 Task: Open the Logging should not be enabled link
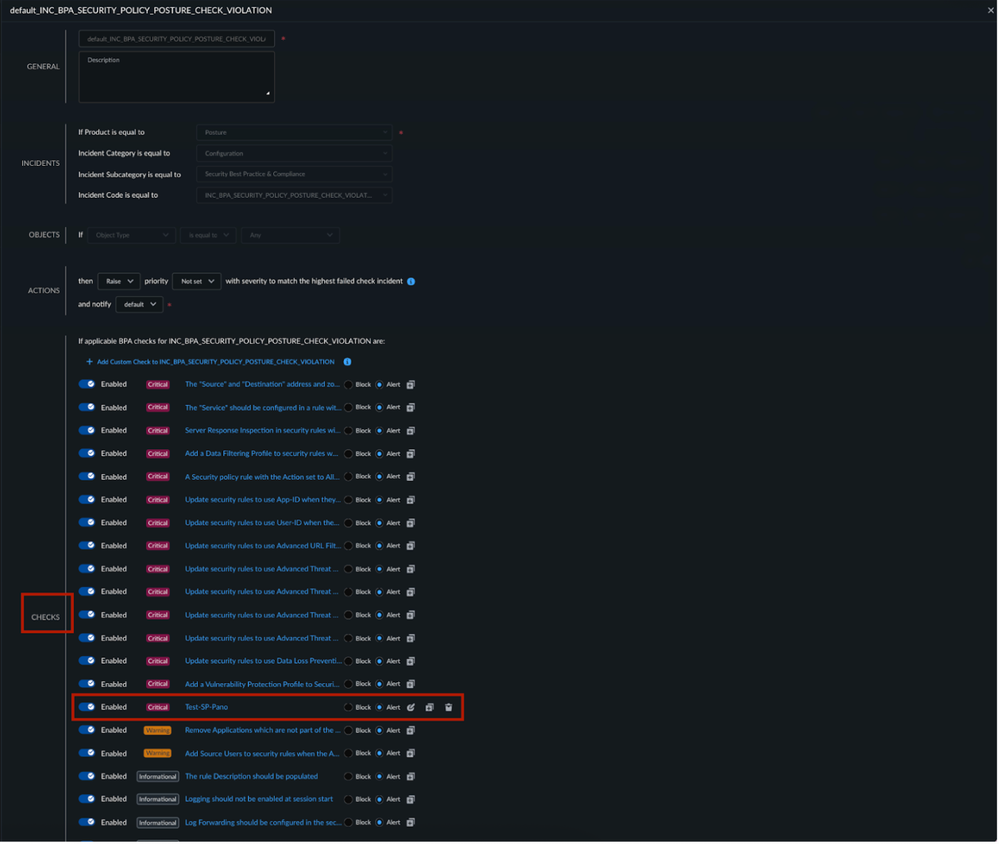tap(259, 799)
